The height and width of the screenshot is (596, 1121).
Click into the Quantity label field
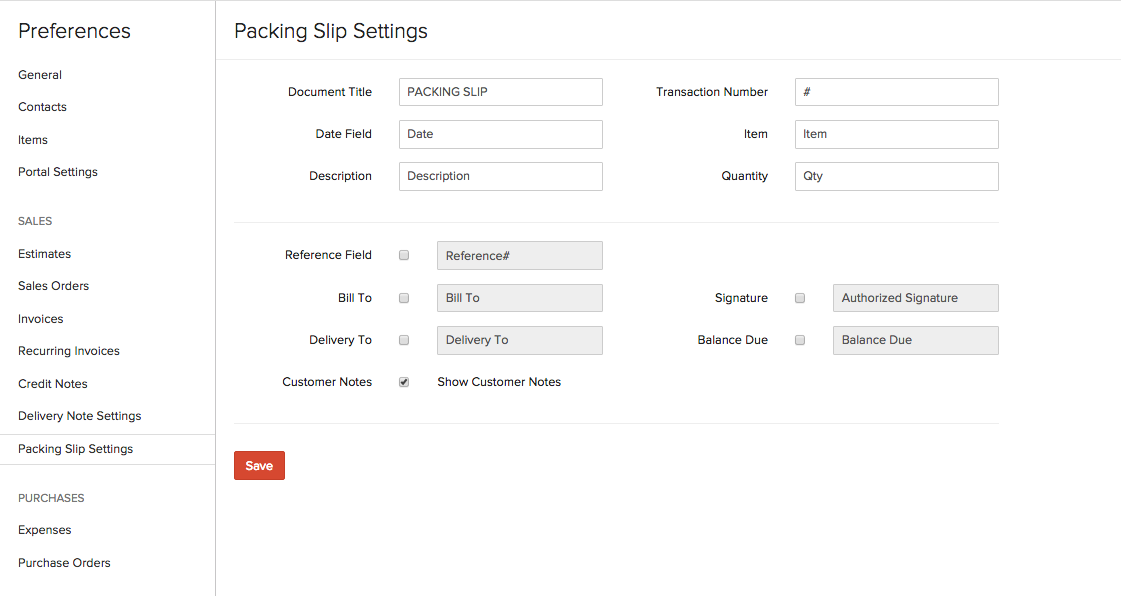(x=896, y=176)
